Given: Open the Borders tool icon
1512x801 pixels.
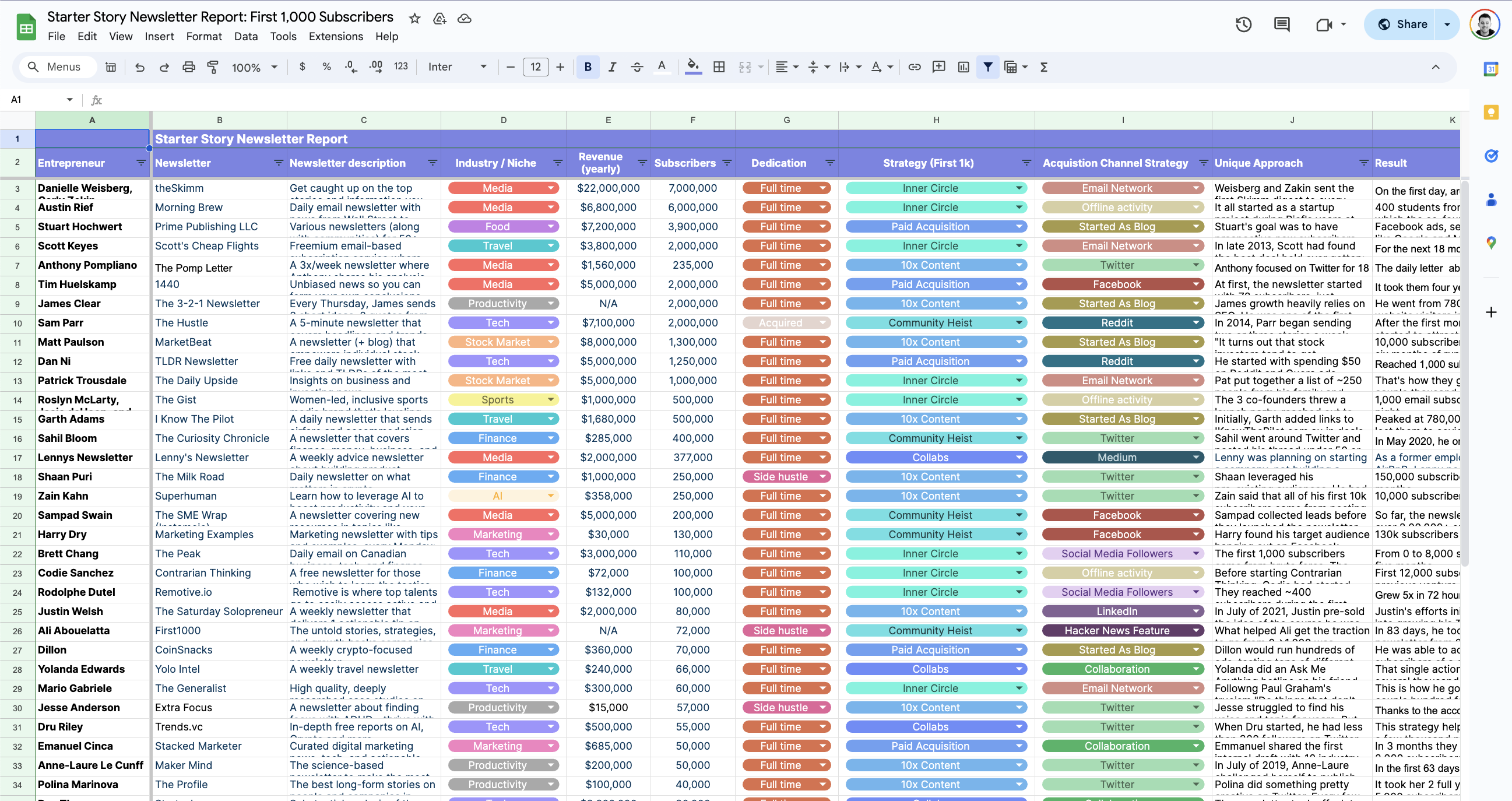Looking at the screenshot, I should tap(719, 67).
